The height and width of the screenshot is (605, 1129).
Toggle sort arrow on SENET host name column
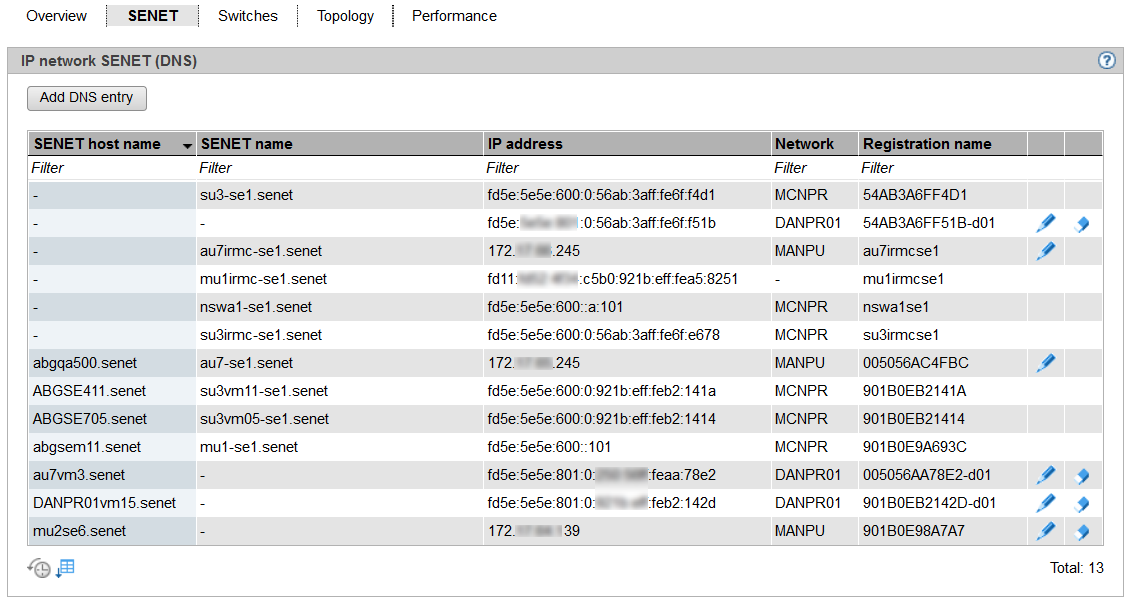pos(187,145)
